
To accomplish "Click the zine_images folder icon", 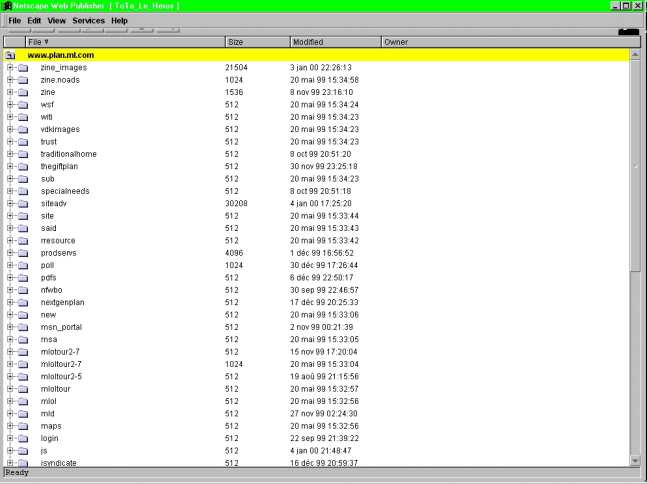I will pos(23,68).
